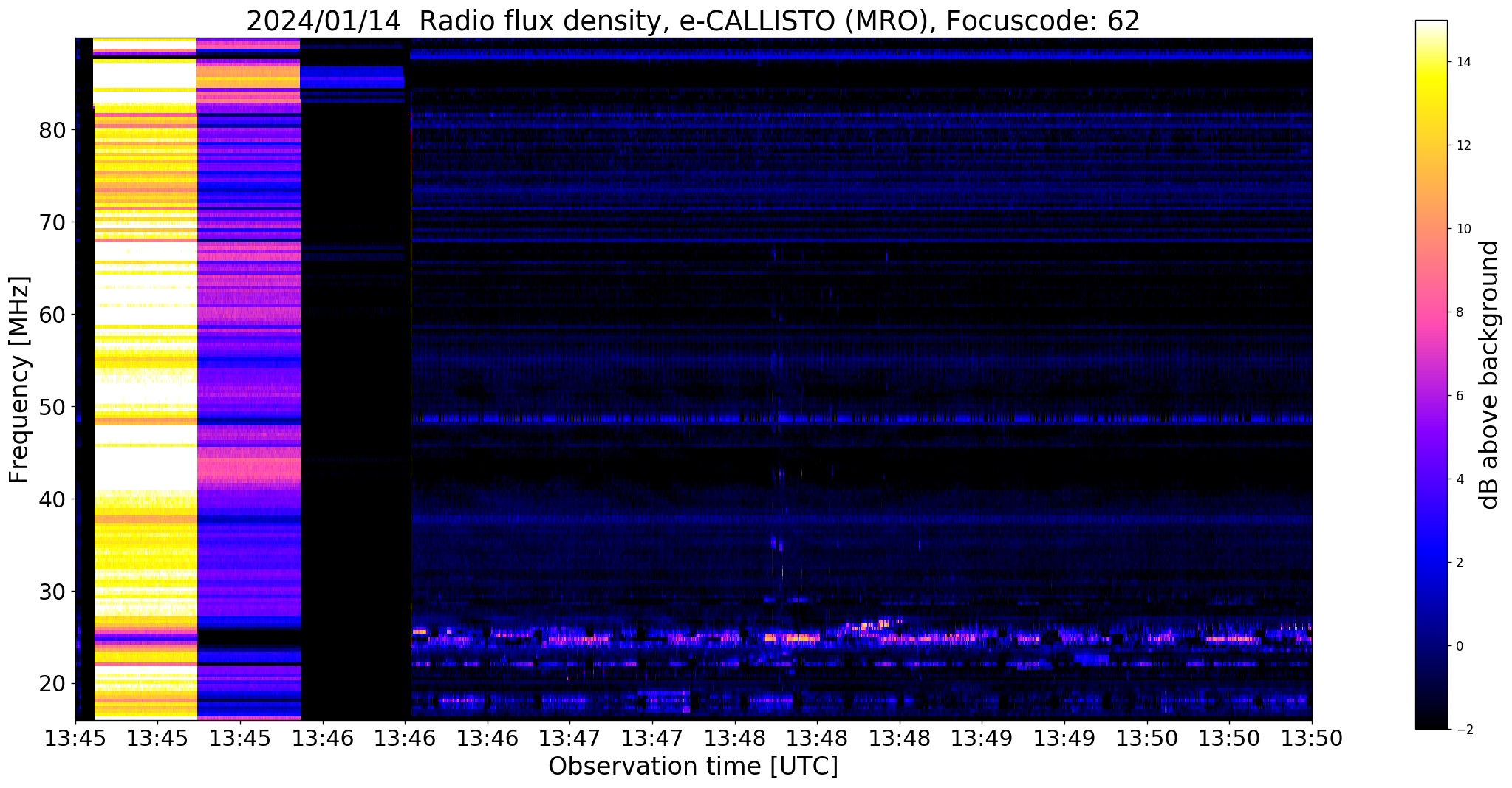
Task: Click the plot title mentioning e-CALLISTO (MRO)
Action: 693,21
